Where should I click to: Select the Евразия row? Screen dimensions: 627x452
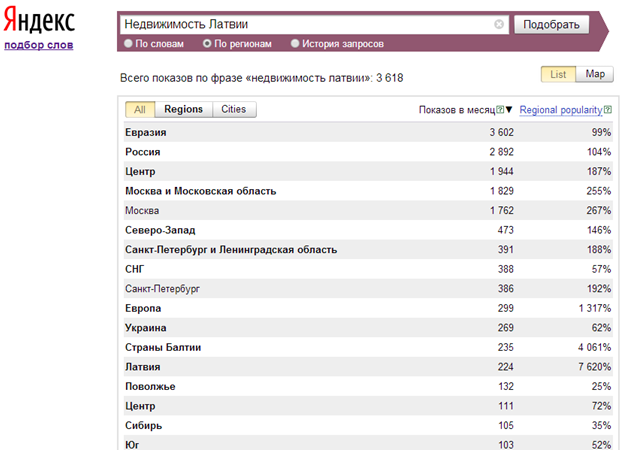[368, 132]
